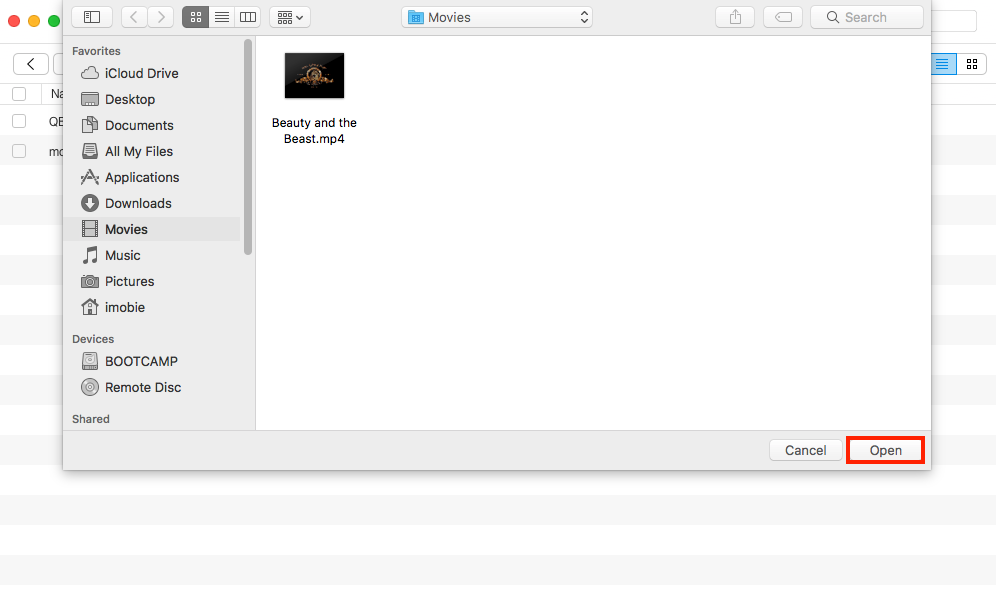This screenshot has height=614, width=996.
Task: Open Music in sidebar
Action: click(152, 255)
